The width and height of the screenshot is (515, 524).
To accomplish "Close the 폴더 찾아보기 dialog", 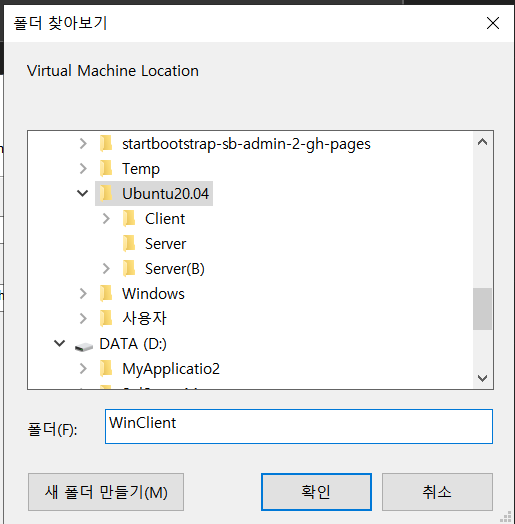I will click(x=493, y=23).
